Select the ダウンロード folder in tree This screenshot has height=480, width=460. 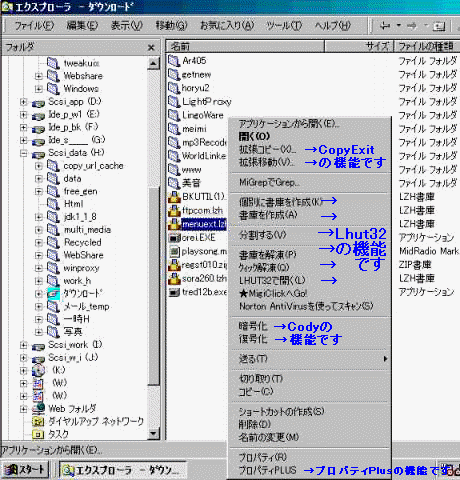(x=82, y=294)
